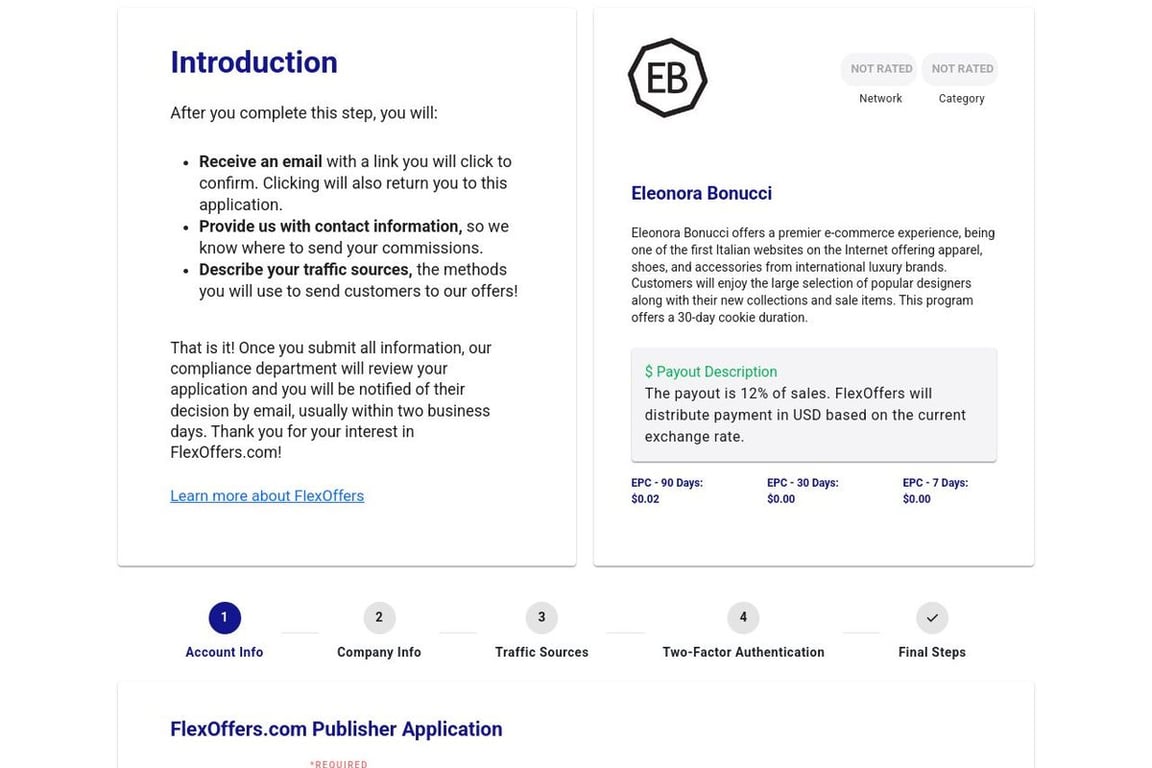Click the 'That is it! Once you submit' paragraph
Viewport: 1152px width, 768px height.
coord(331,400)
